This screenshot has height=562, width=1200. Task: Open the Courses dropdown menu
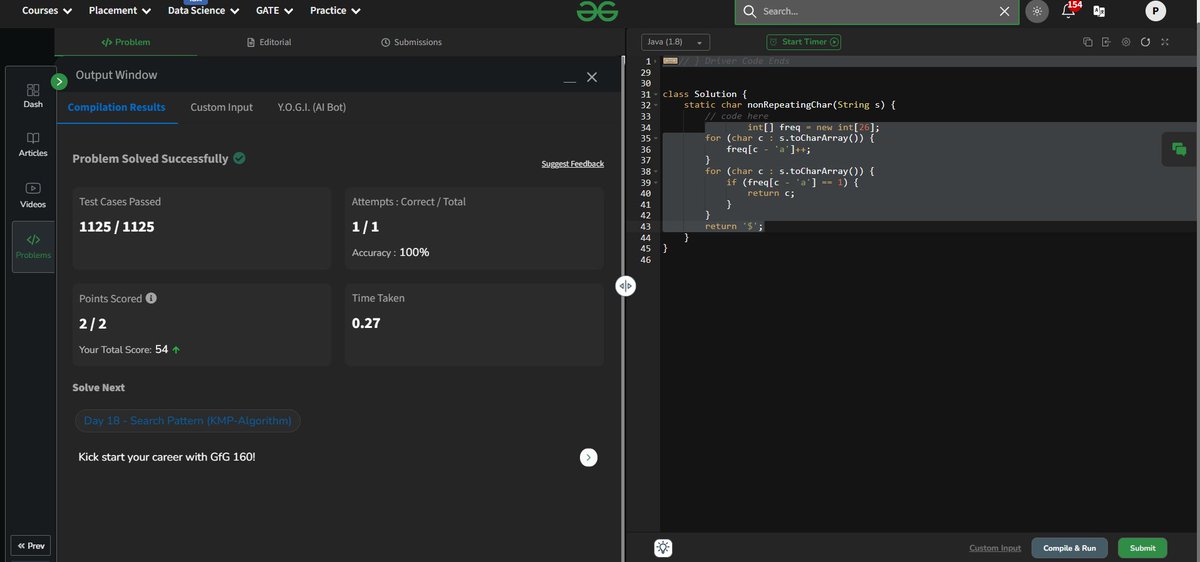pyautogui.click(x=47, y=11)
